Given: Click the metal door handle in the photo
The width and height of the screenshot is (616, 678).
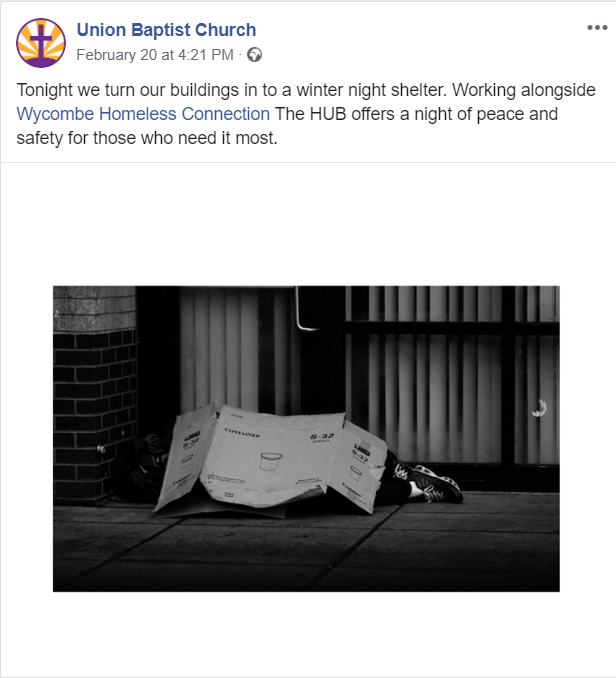Looking at the screenshot, I should (305, 309).
